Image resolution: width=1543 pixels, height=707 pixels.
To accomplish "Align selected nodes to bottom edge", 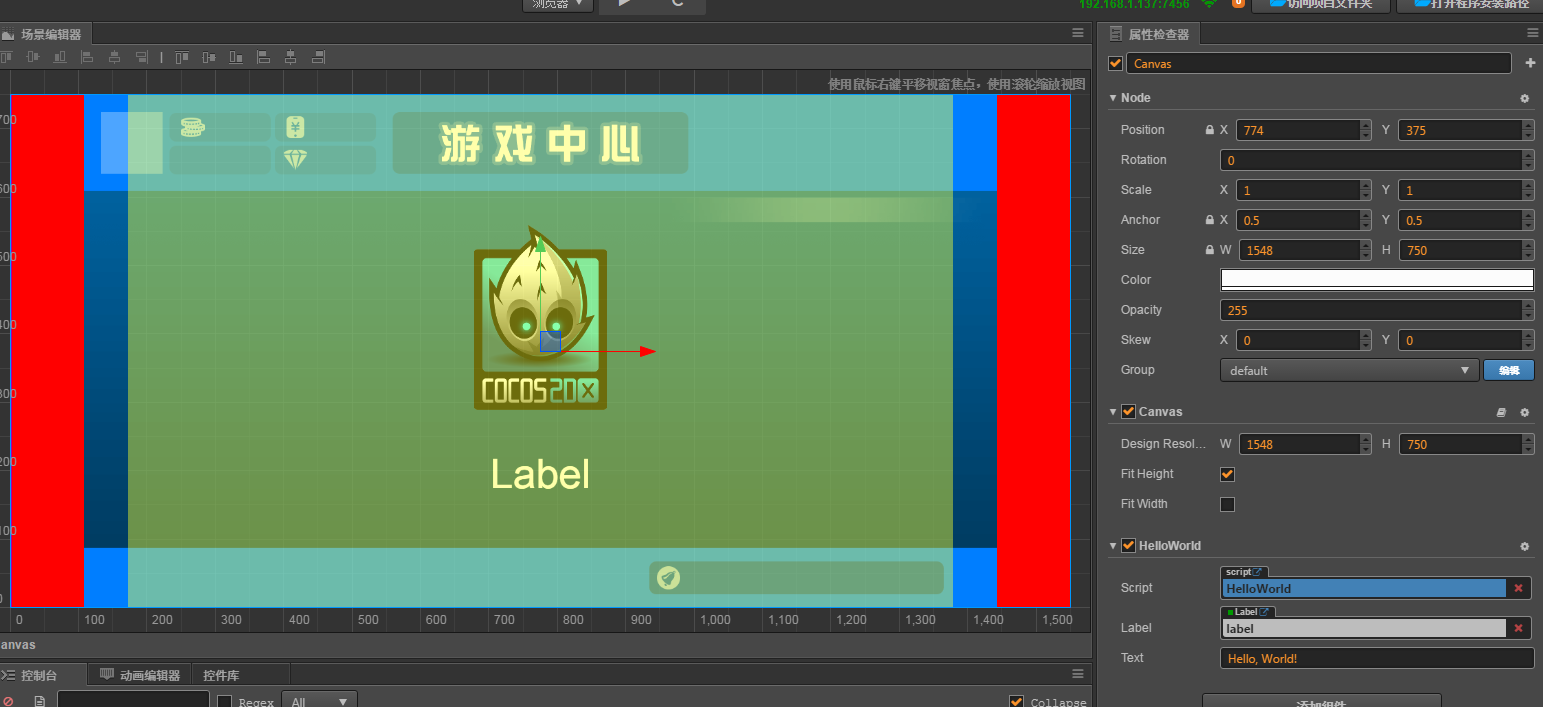I will click(x=60, y=57).
